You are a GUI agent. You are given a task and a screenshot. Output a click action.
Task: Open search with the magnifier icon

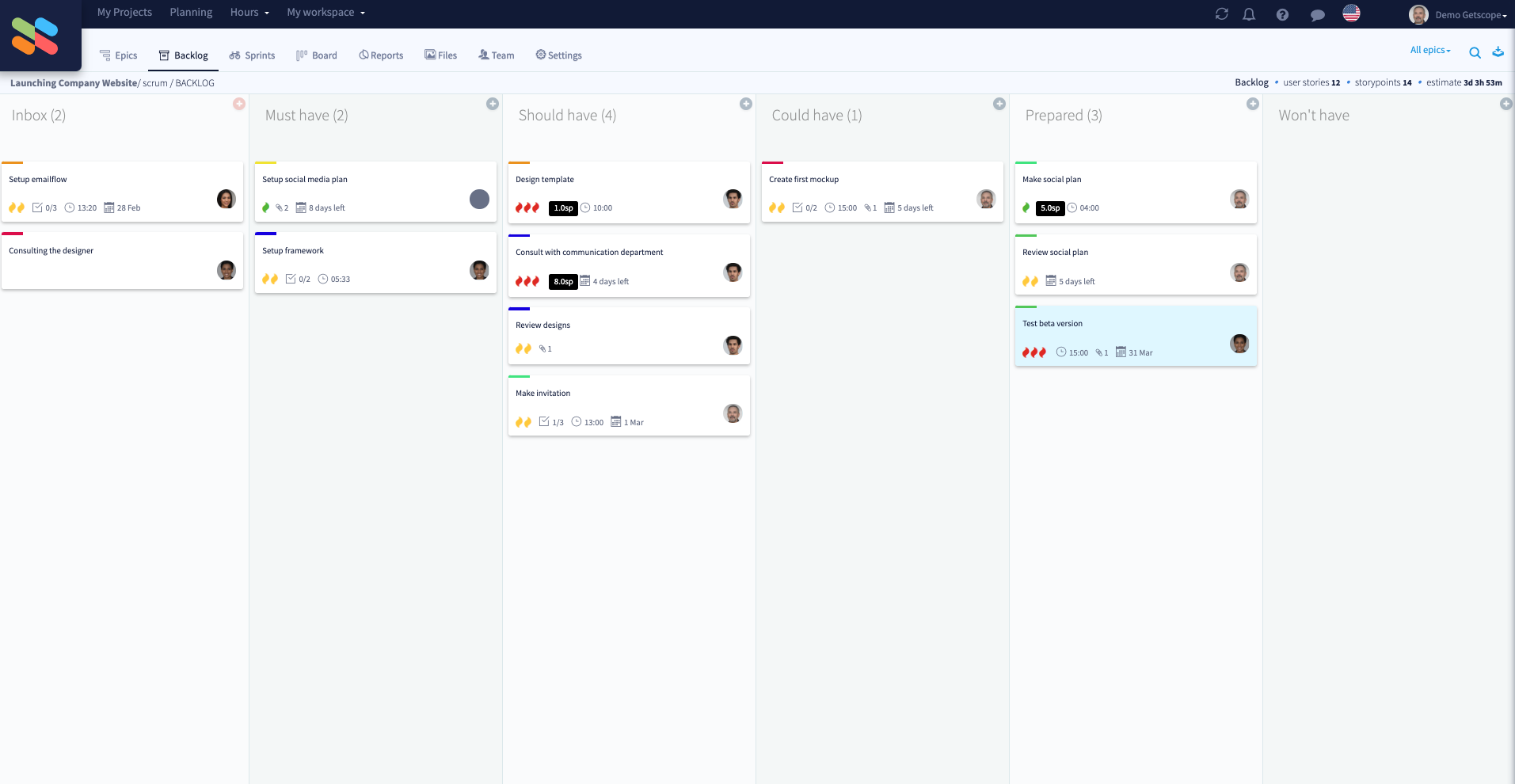[1476, 52]
